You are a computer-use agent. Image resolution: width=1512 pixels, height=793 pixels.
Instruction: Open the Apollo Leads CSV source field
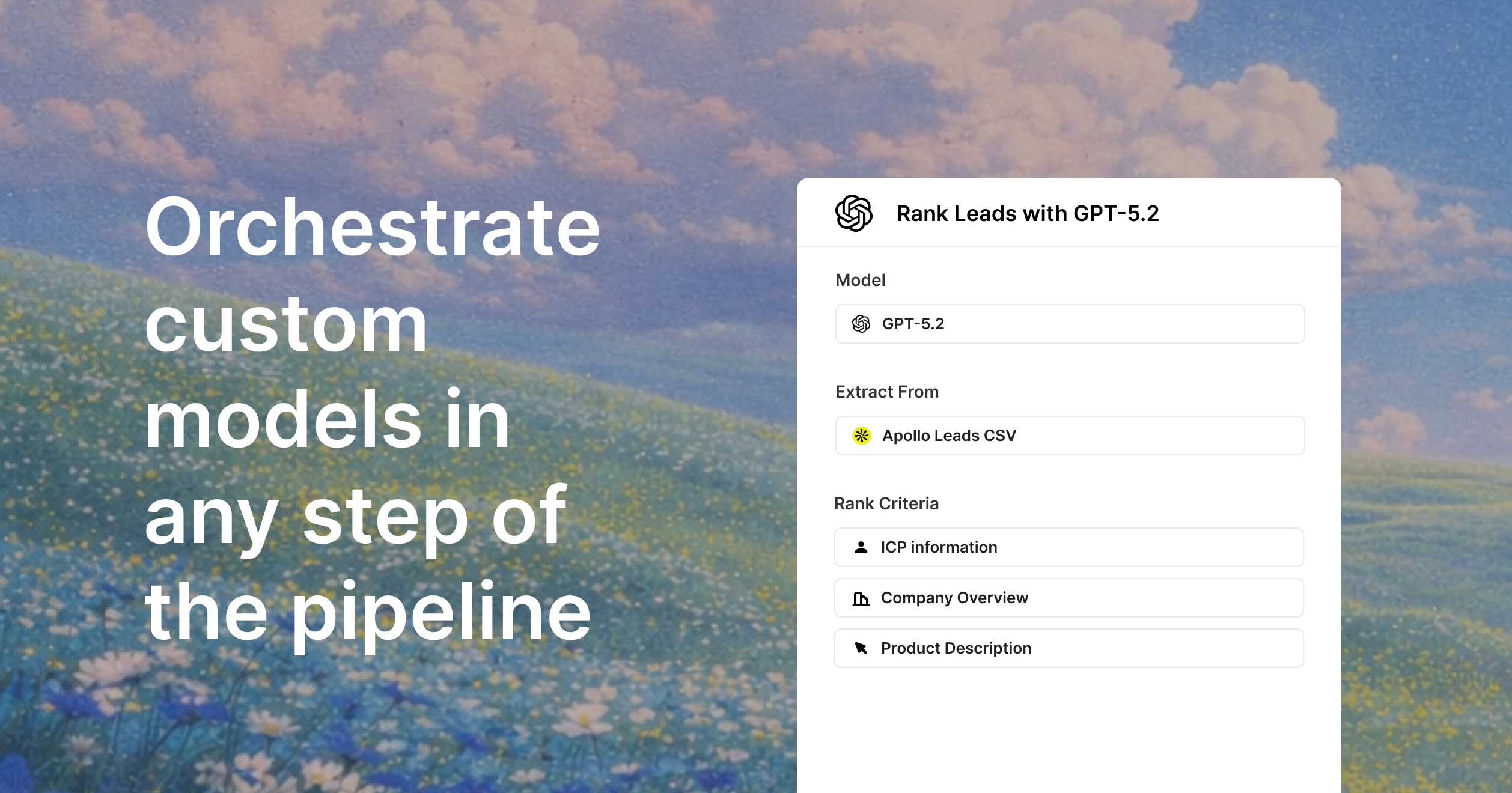[1070, 436]
